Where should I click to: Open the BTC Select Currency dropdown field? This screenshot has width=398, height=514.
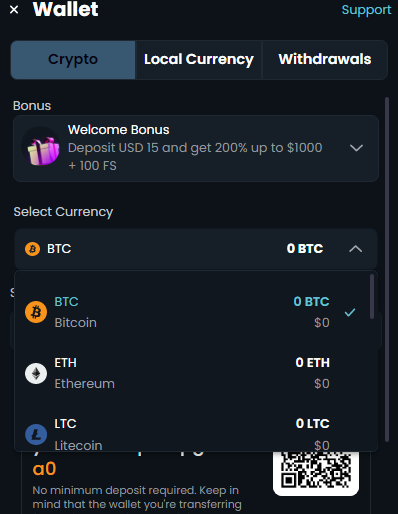pos(196,249)
